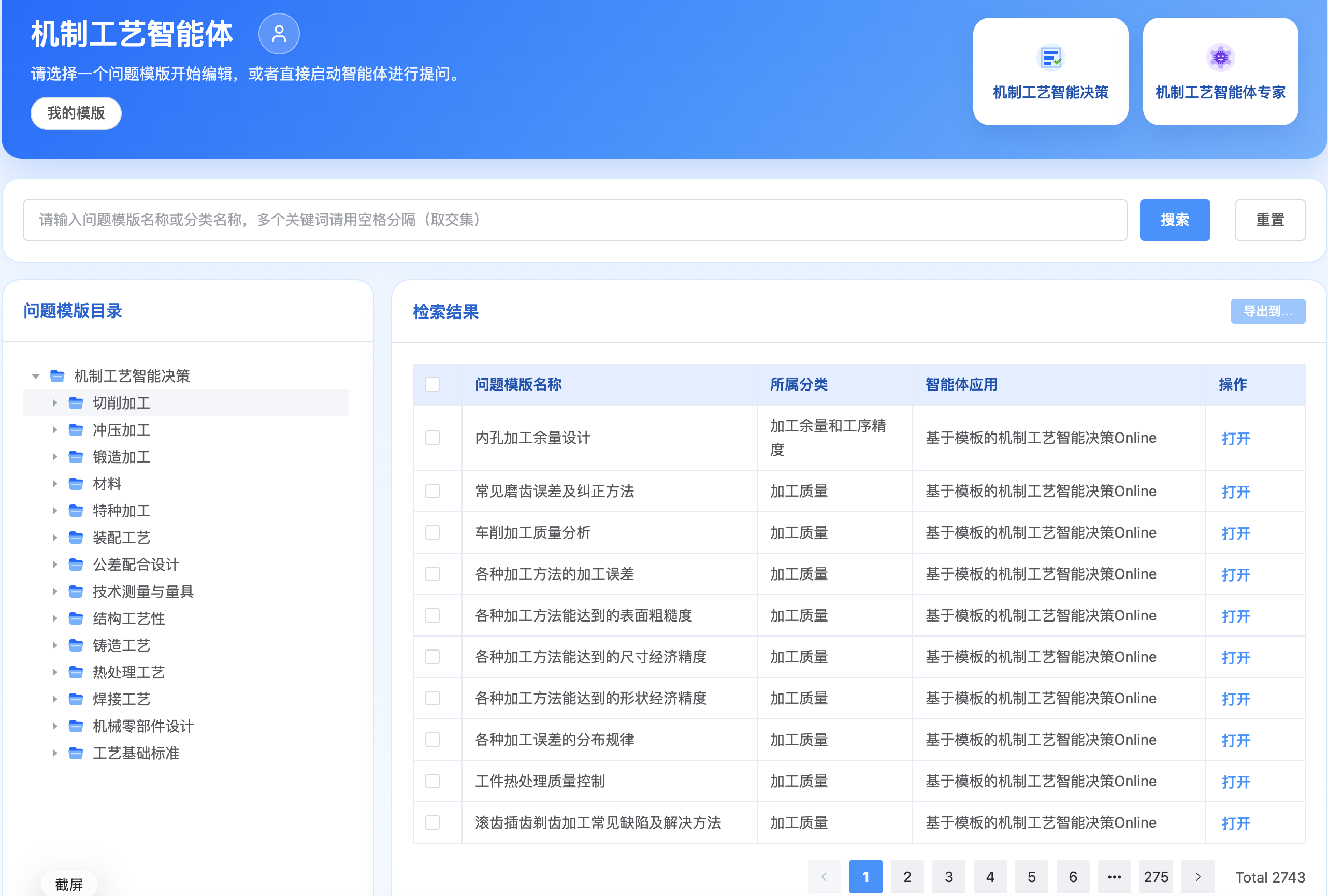The height and width of the screenshot is (896, 1328).
Task: Focus the template name search field
Action: (575, 220)
